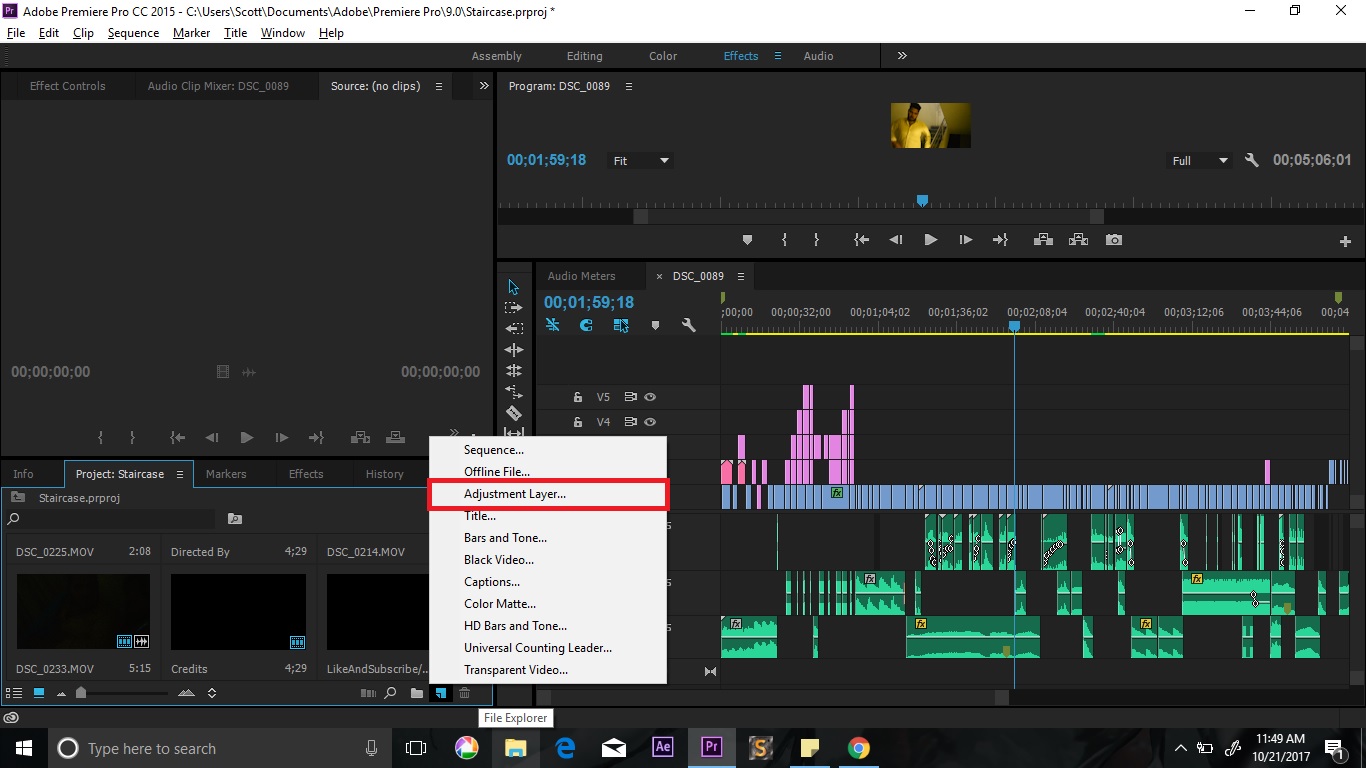
Task: Switch to Color workspace
Action: pos(663,56)
